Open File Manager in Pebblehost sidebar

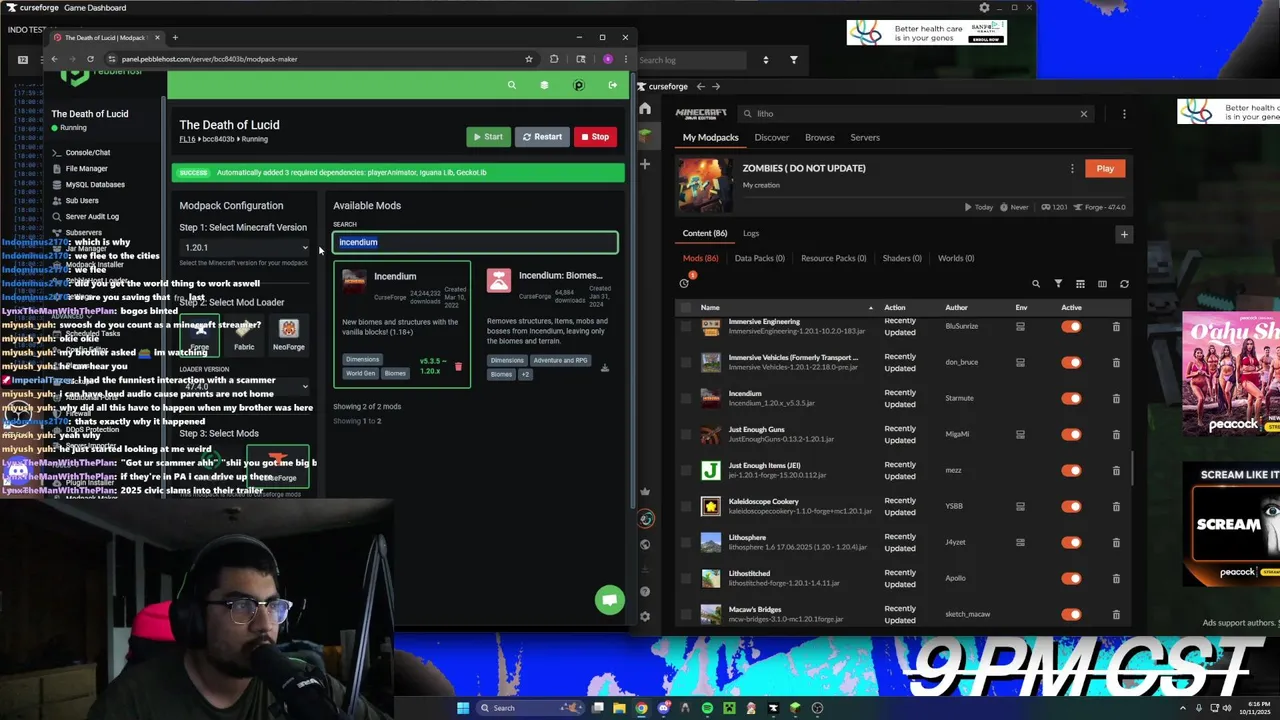coord(86,169)
